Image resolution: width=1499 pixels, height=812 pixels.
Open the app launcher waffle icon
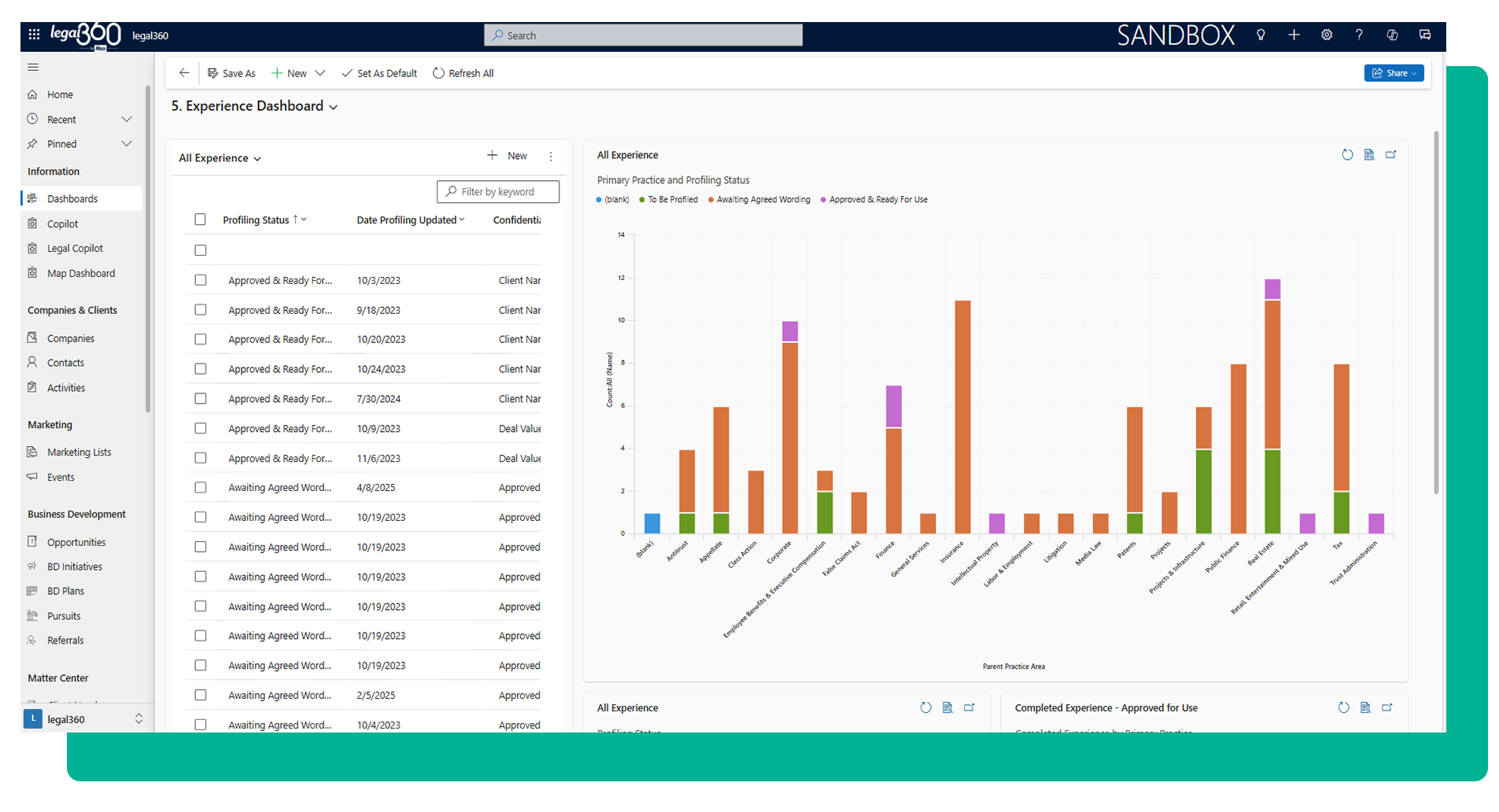34,35
